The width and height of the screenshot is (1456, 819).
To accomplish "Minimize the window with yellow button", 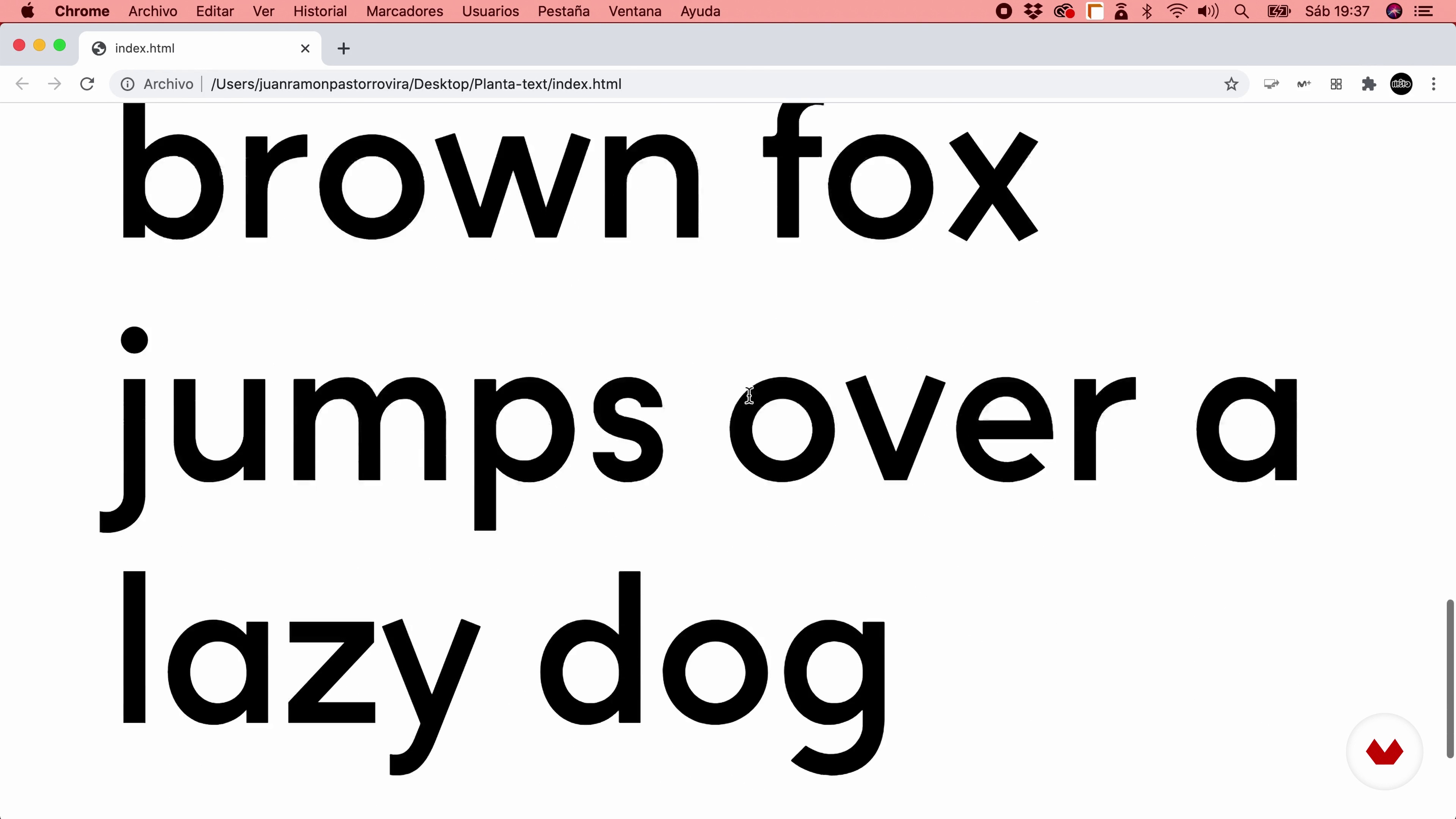I will pyautogui.click(x=39, y=45).
